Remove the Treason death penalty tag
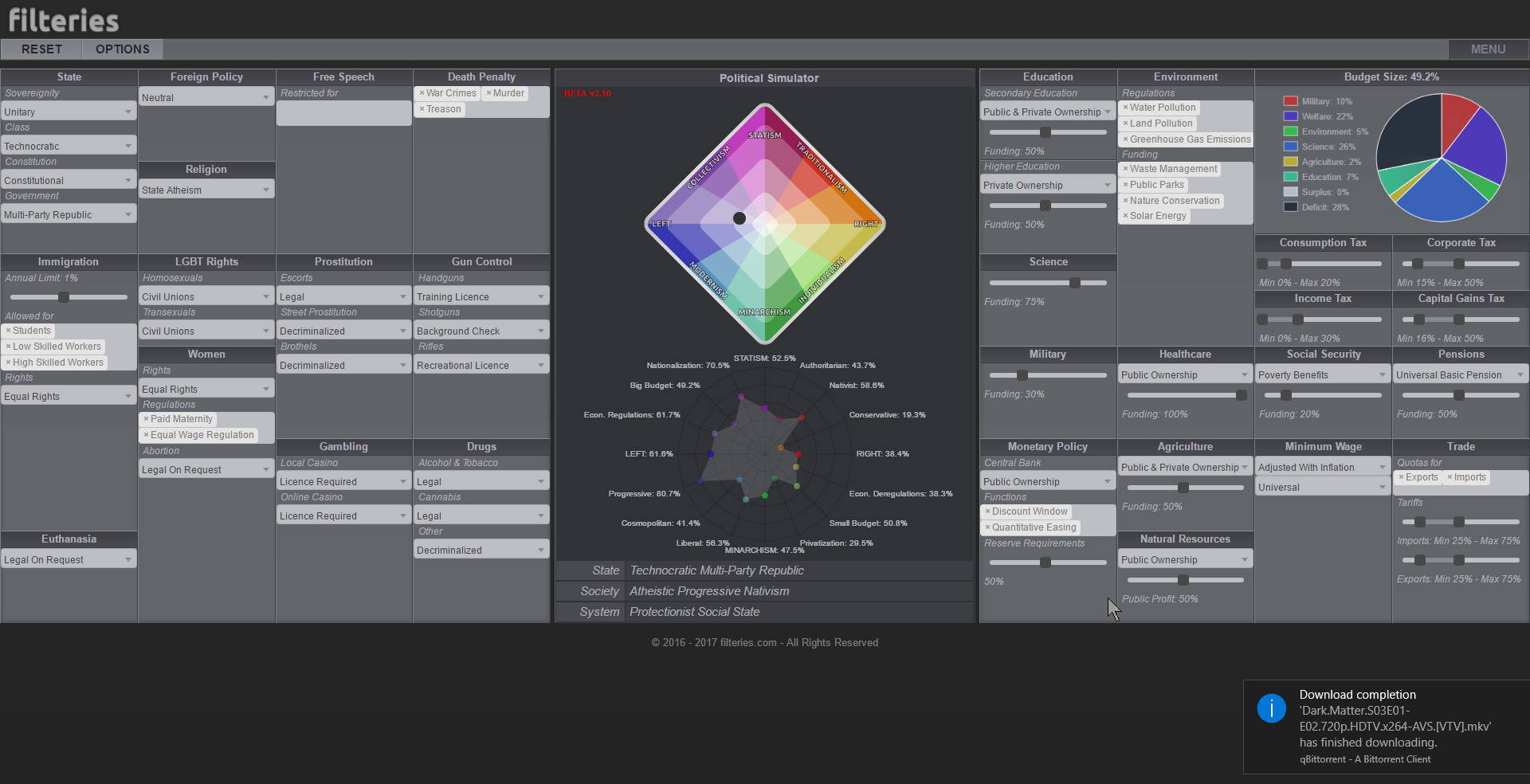This screenshot has height=784, width=1530. point(422,109)
